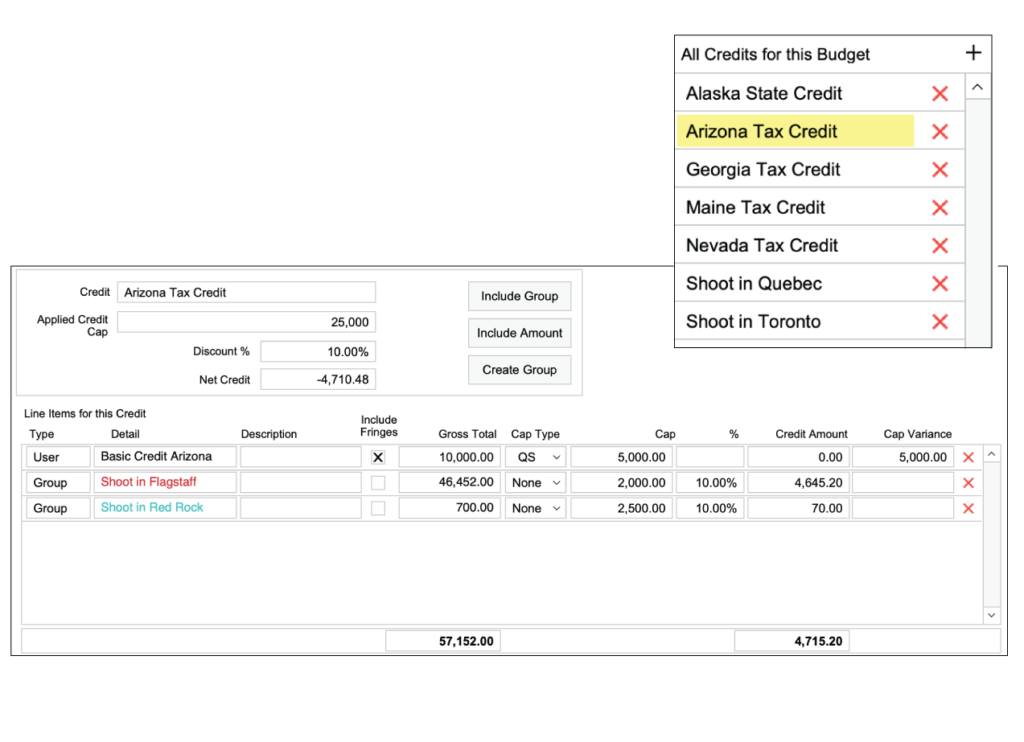This screenshot has width=1024, height=742.
Task: Click Gross Total 46,452.00 cell
Action: point(450,483)
